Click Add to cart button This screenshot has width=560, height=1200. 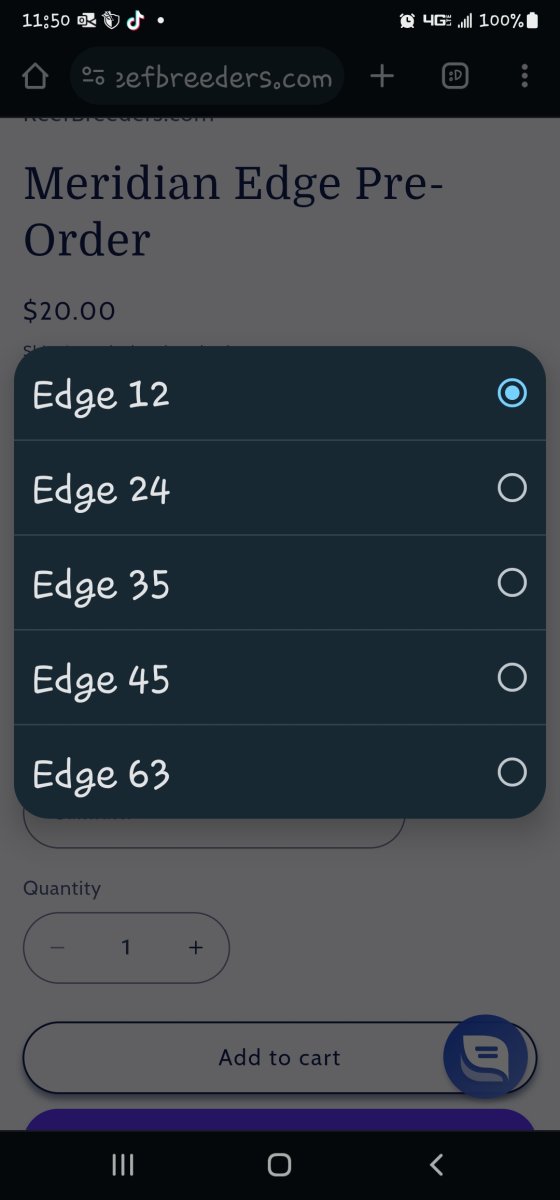pyautogui.click(x=280, y=1058)
